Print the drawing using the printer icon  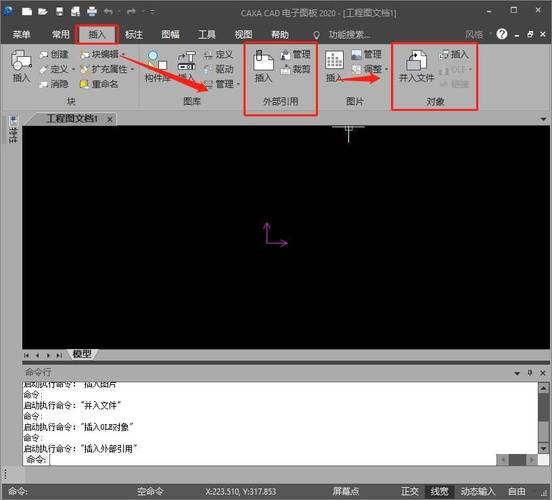coord(92,12)
